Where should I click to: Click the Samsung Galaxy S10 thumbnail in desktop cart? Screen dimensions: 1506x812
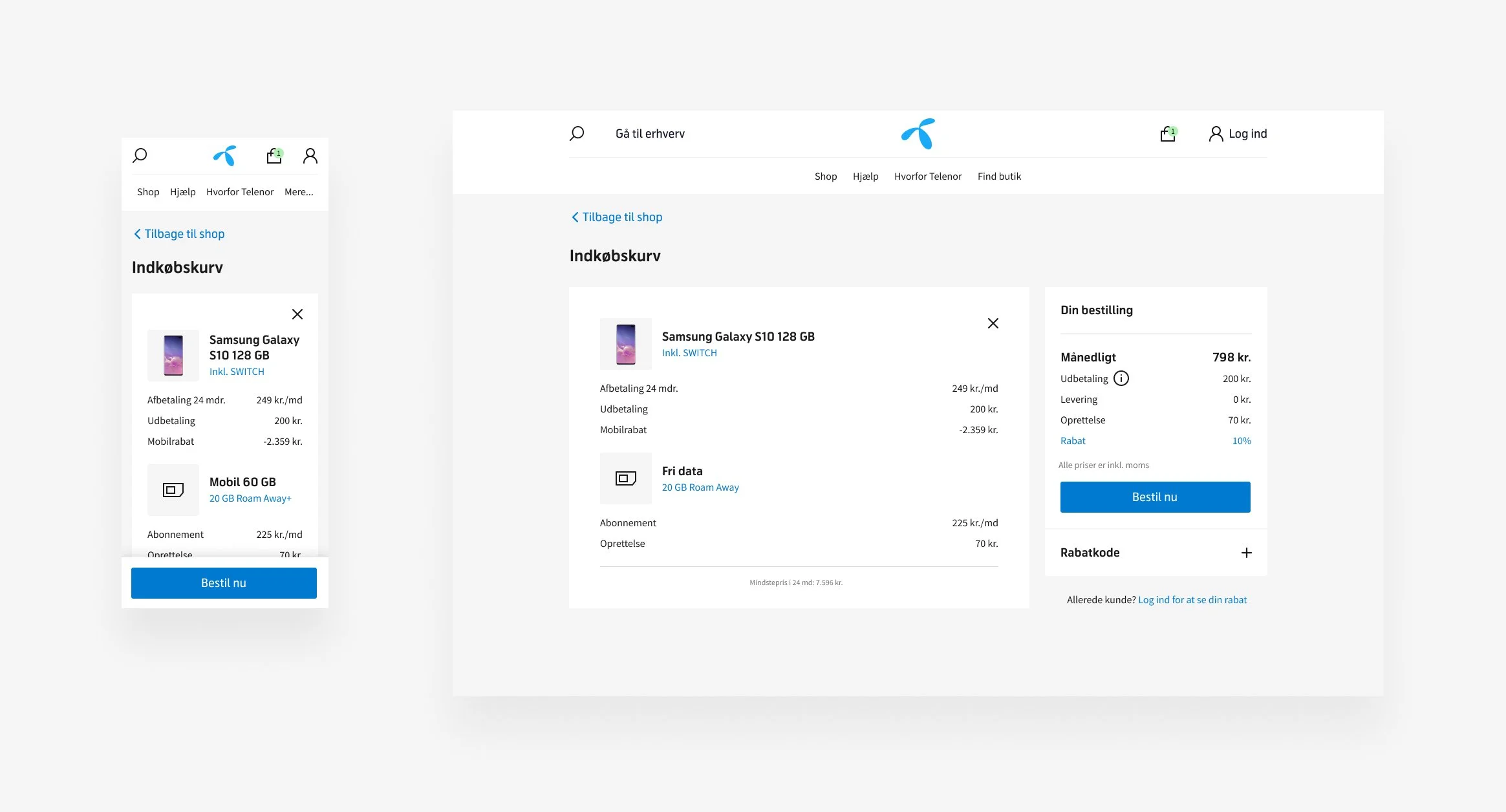[x=626, y=344]
